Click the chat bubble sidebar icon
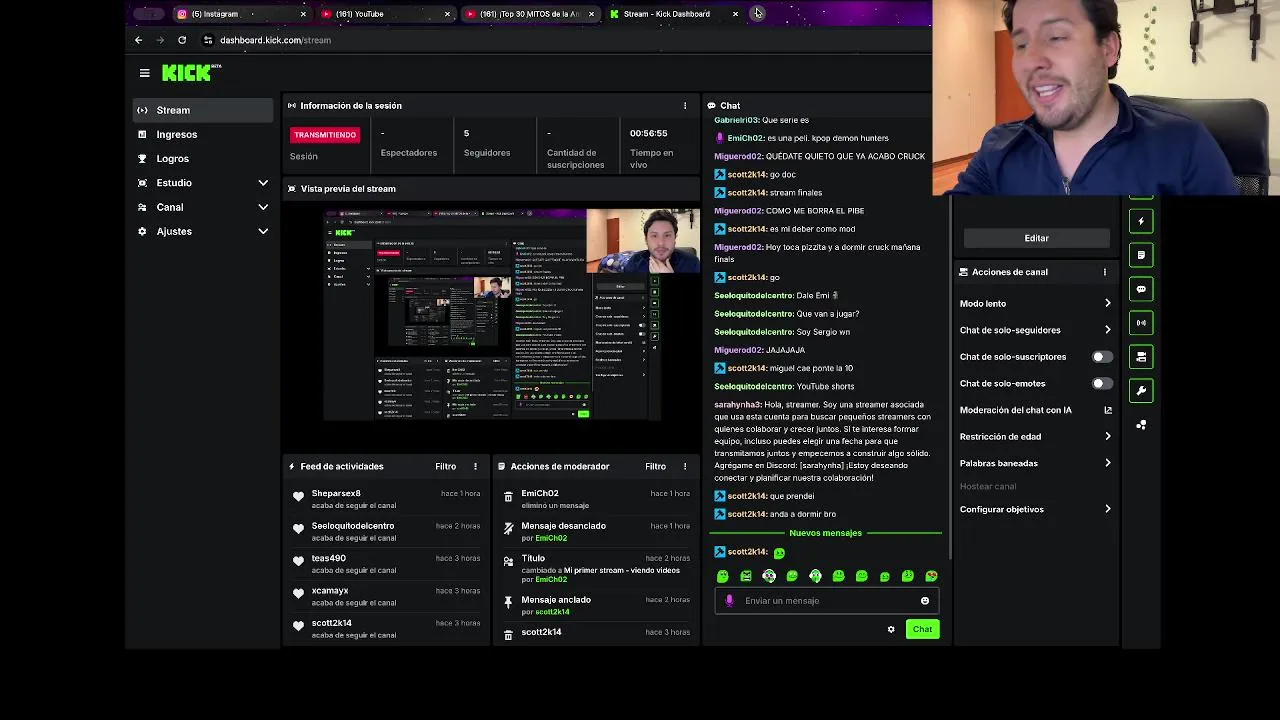This screenshot has width=1280, height=720. 1141,289
